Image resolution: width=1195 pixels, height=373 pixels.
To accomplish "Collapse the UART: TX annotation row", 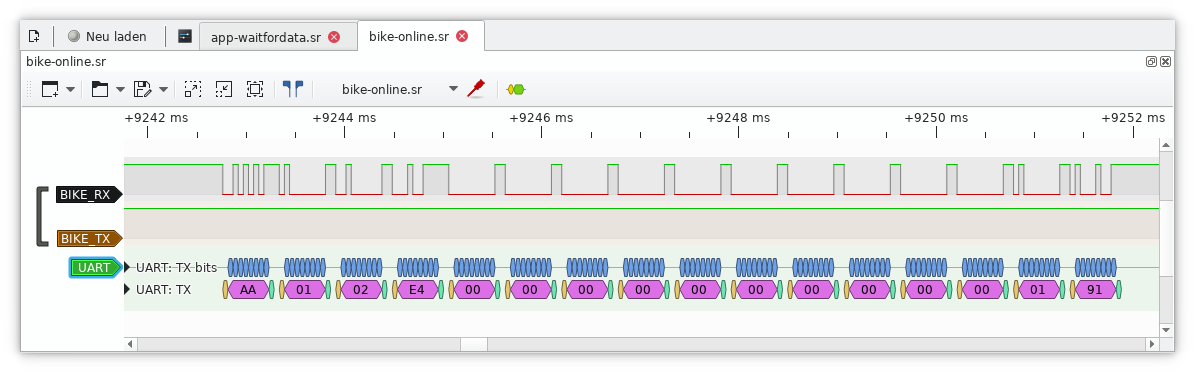I will [x=127, y=290].
